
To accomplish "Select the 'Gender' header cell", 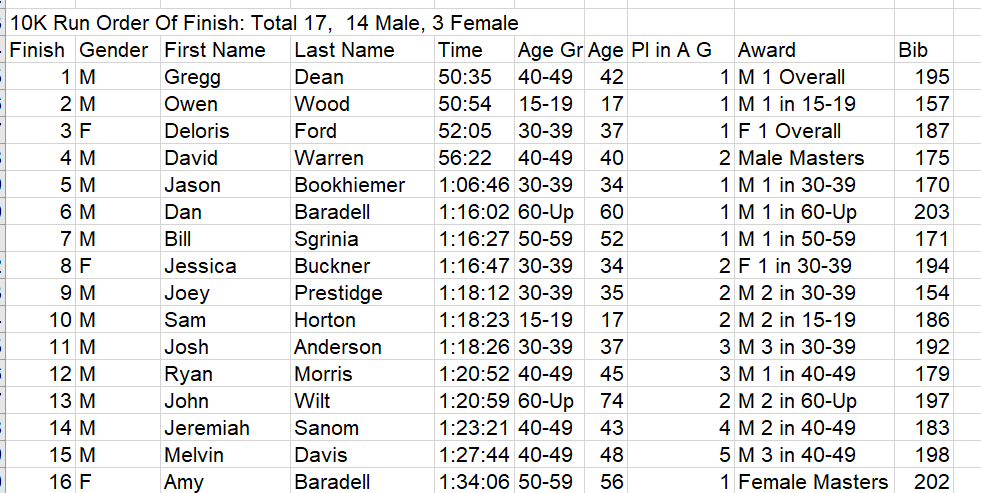I will (x=113, y=50).
